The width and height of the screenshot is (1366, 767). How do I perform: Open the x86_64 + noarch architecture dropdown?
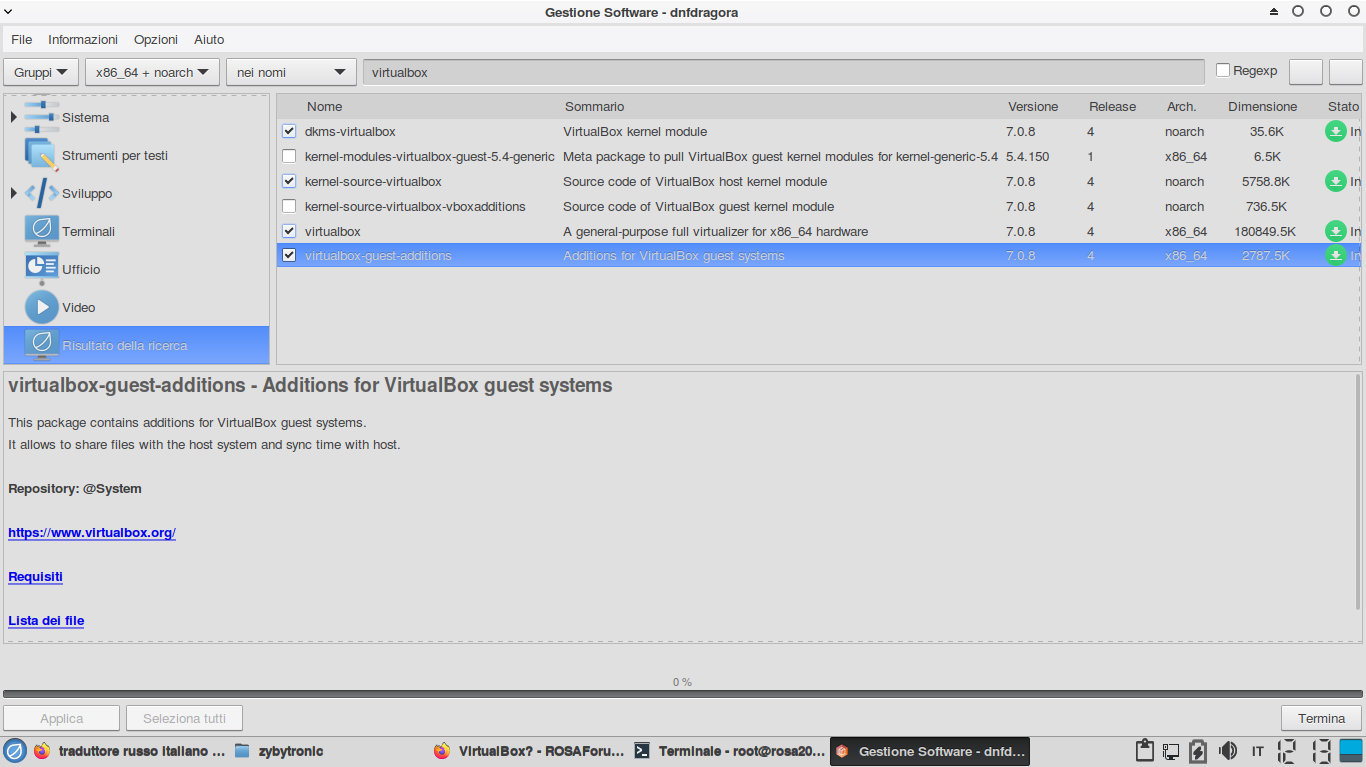153,72
